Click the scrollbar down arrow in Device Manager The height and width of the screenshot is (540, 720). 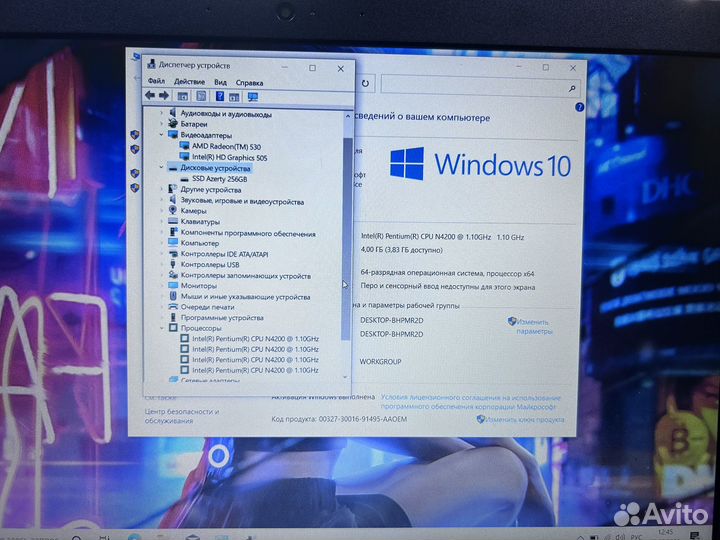click(x=346, y=377)
